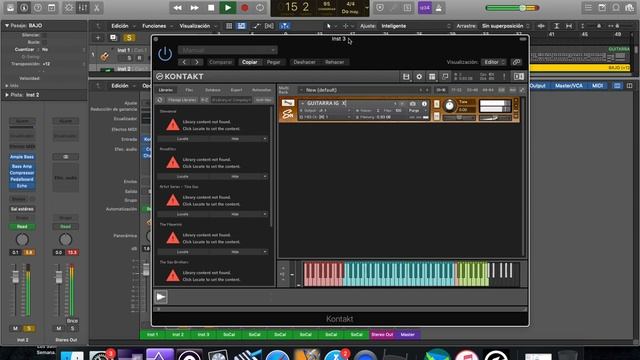Click the Tune knob
The height and width of the screenshot is (360, 640).
[449, 106]
